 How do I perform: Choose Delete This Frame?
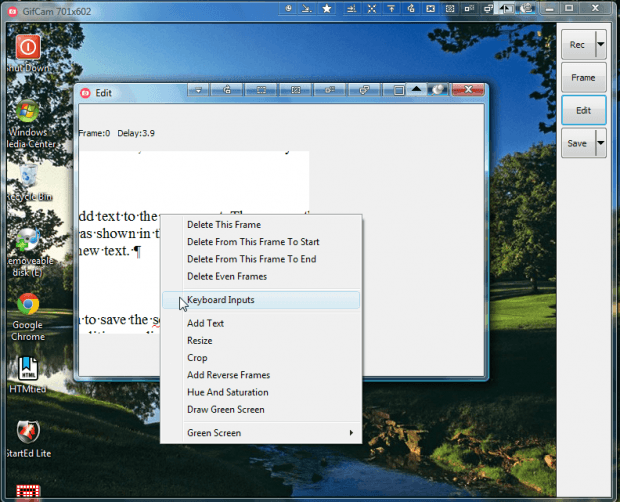click(224, 224)
